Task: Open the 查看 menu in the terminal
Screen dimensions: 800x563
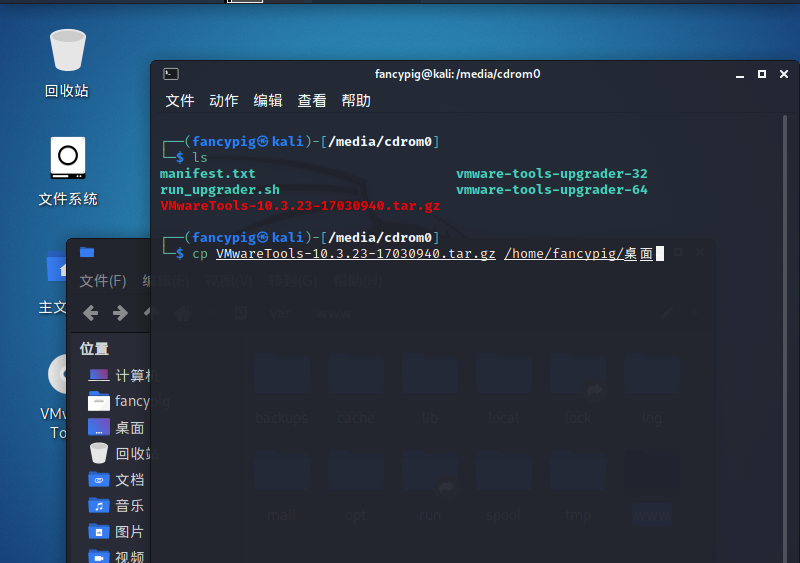Action: 312,101
